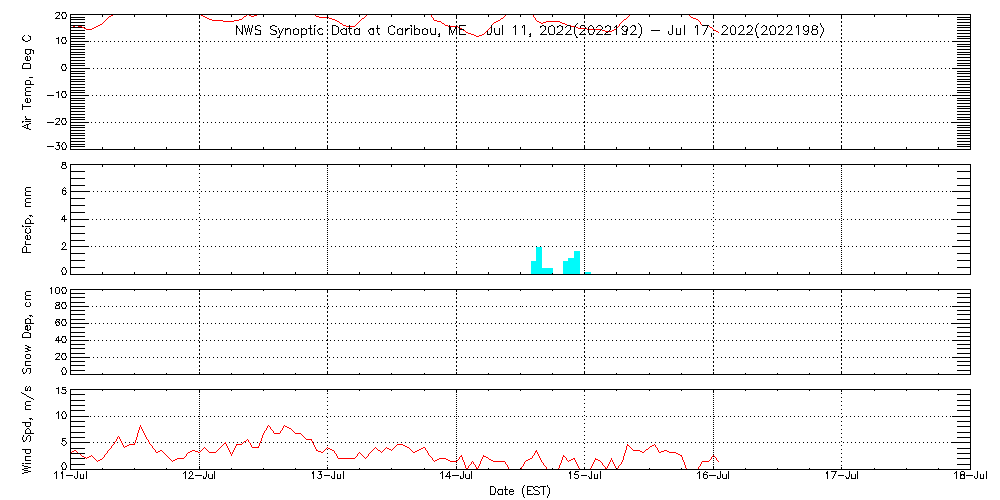Click the 17-Jul date tick label
This screenshot has width=1000, height=500.
(x=842, y=478)
